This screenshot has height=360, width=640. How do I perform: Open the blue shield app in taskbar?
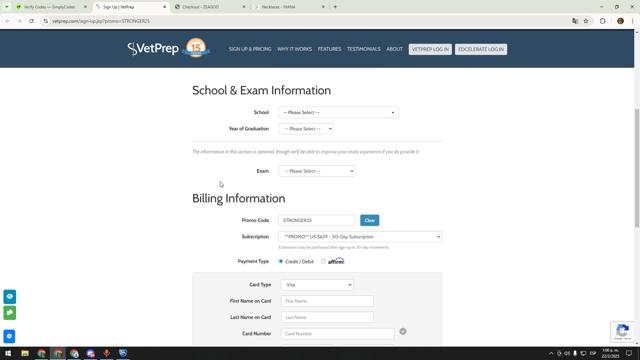pos(123,353)
